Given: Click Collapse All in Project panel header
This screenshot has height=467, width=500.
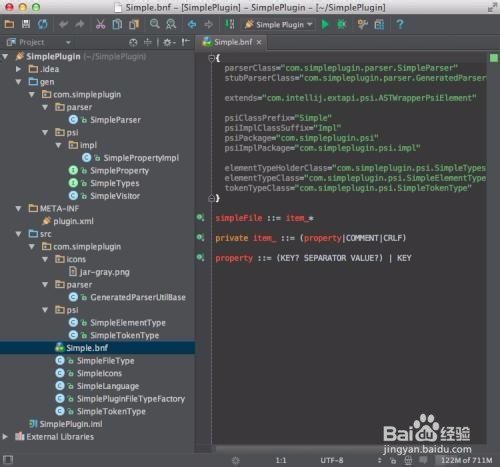Looking at the screenshot, I should click(x=147, y=42).
